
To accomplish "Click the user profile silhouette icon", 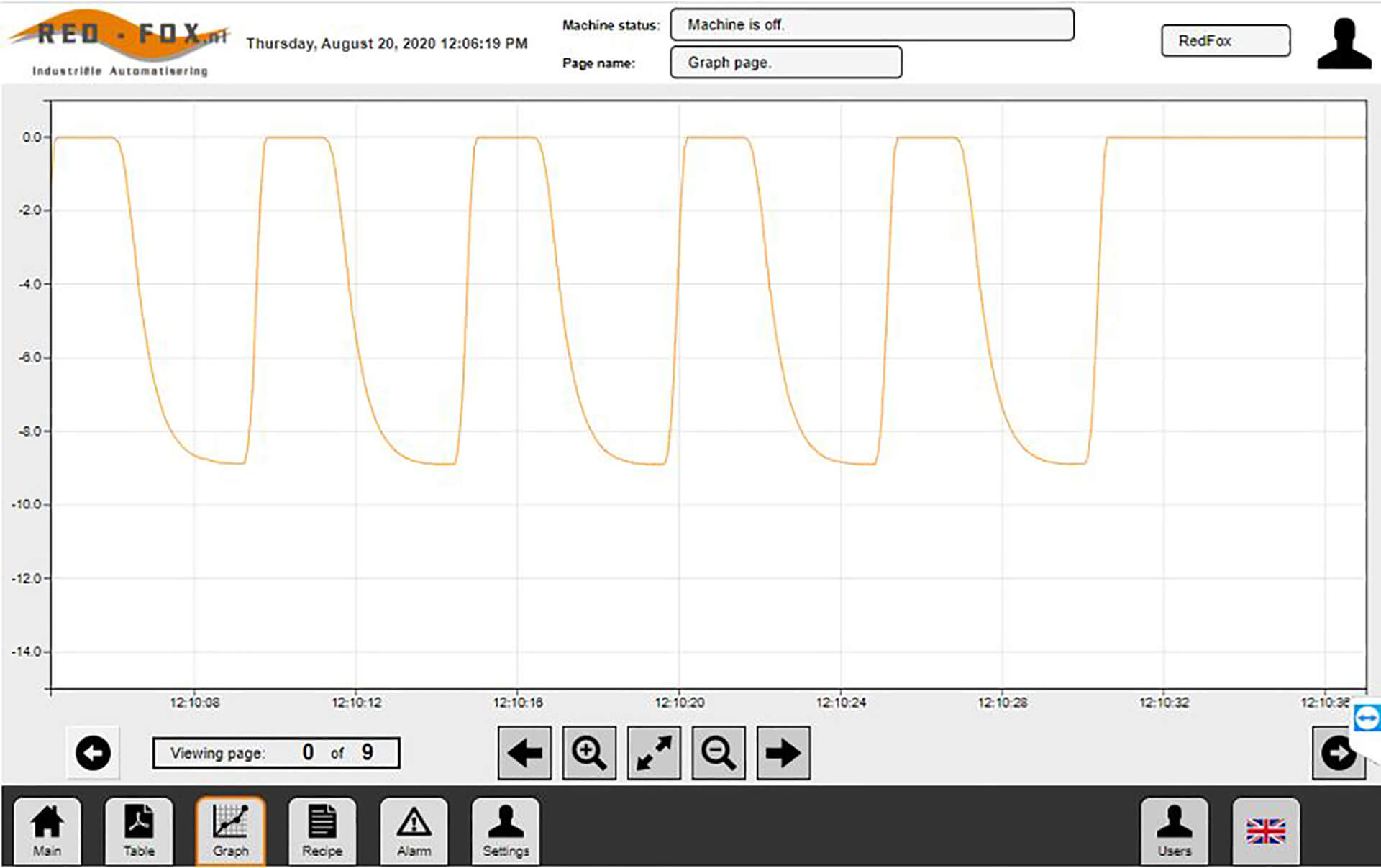I will tap(1344, 45).
